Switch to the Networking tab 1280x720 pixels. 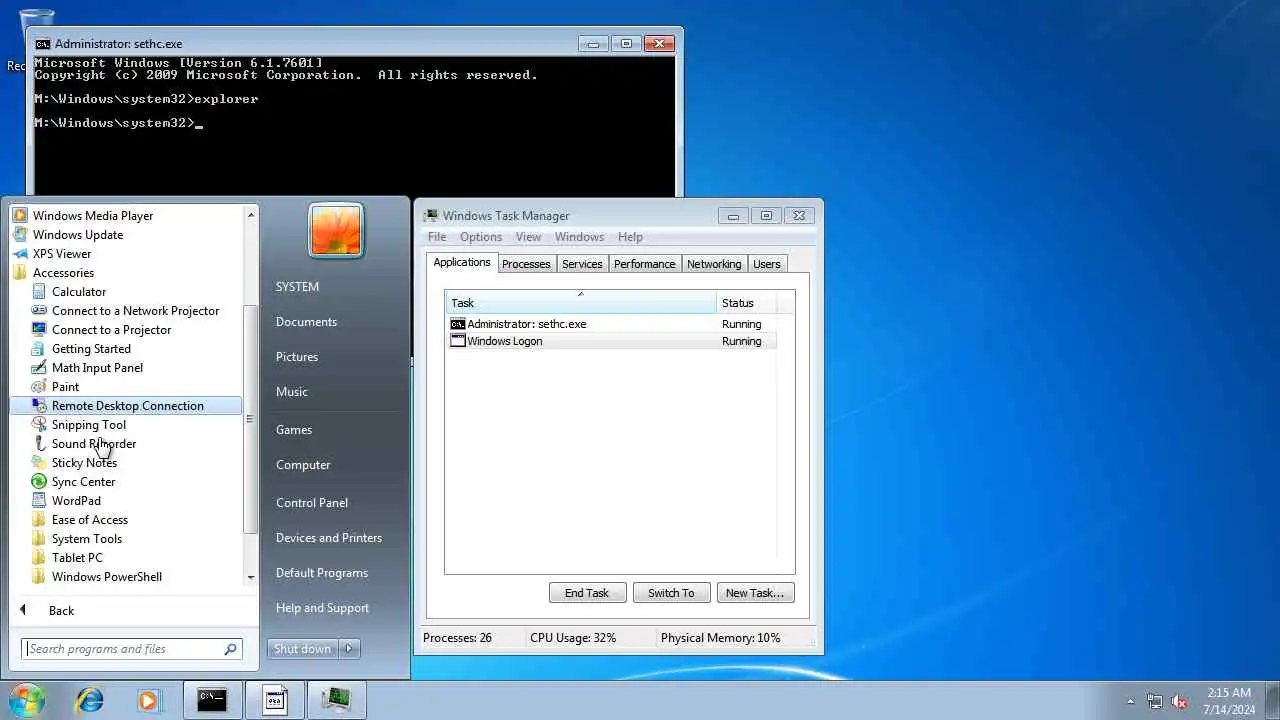pos(714,264)
